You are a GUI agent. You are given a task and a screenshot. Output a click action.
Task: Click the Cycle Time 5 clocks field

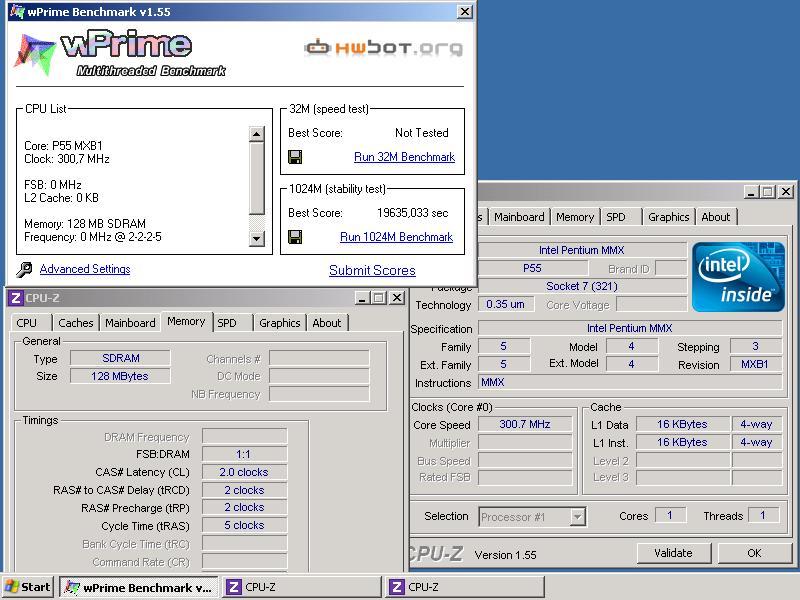pos(244,525)
